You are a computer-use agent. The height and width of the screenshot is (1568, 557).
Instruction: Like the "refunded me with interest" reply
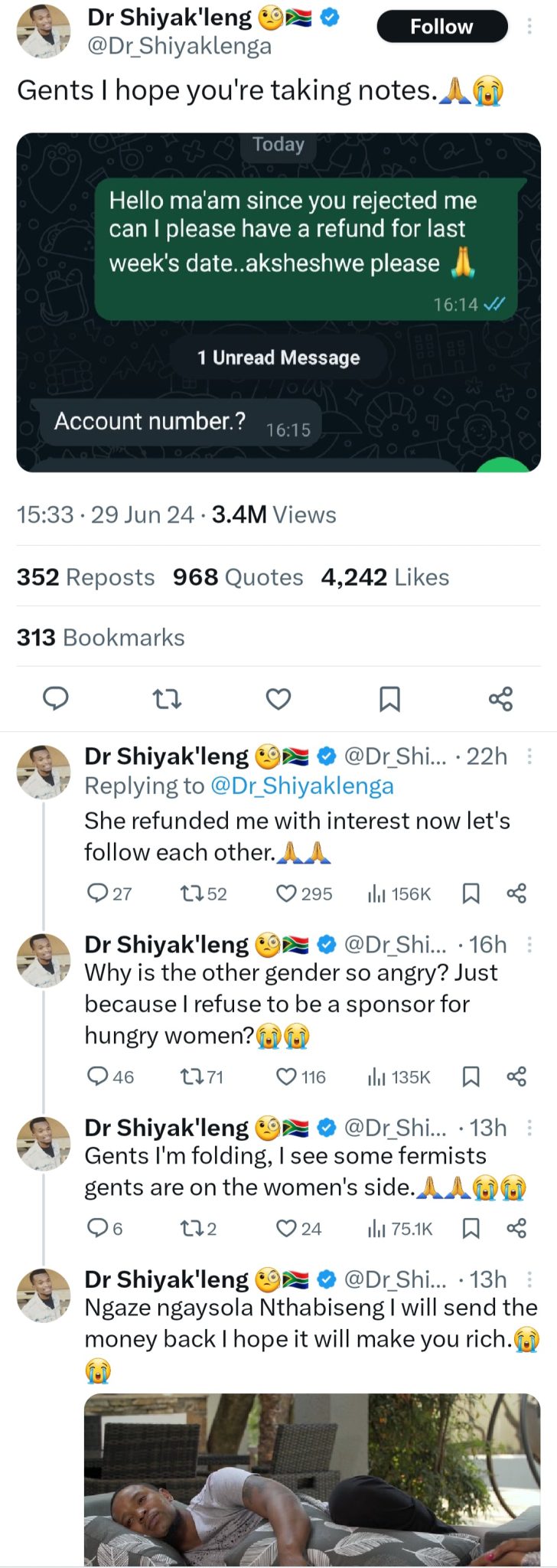286,893
